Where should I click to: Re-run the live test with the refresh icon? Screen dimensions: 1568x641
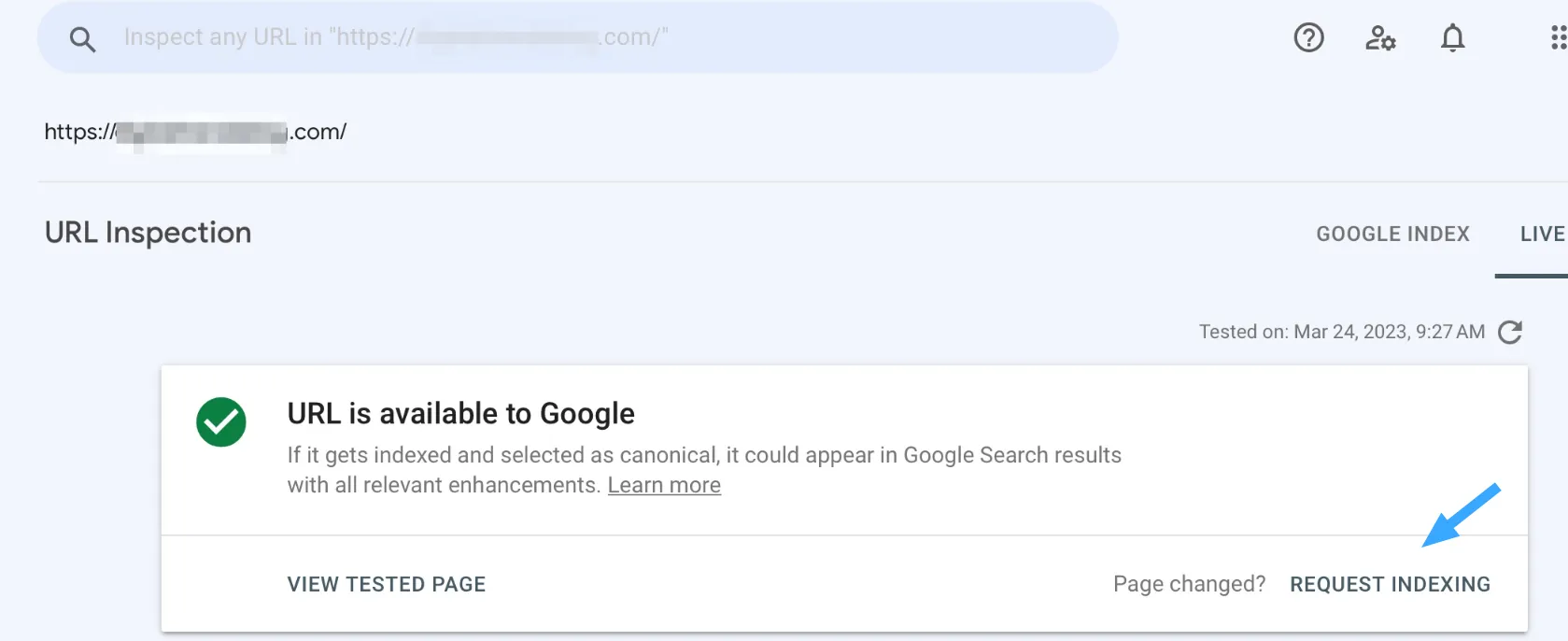(1511, 332)
